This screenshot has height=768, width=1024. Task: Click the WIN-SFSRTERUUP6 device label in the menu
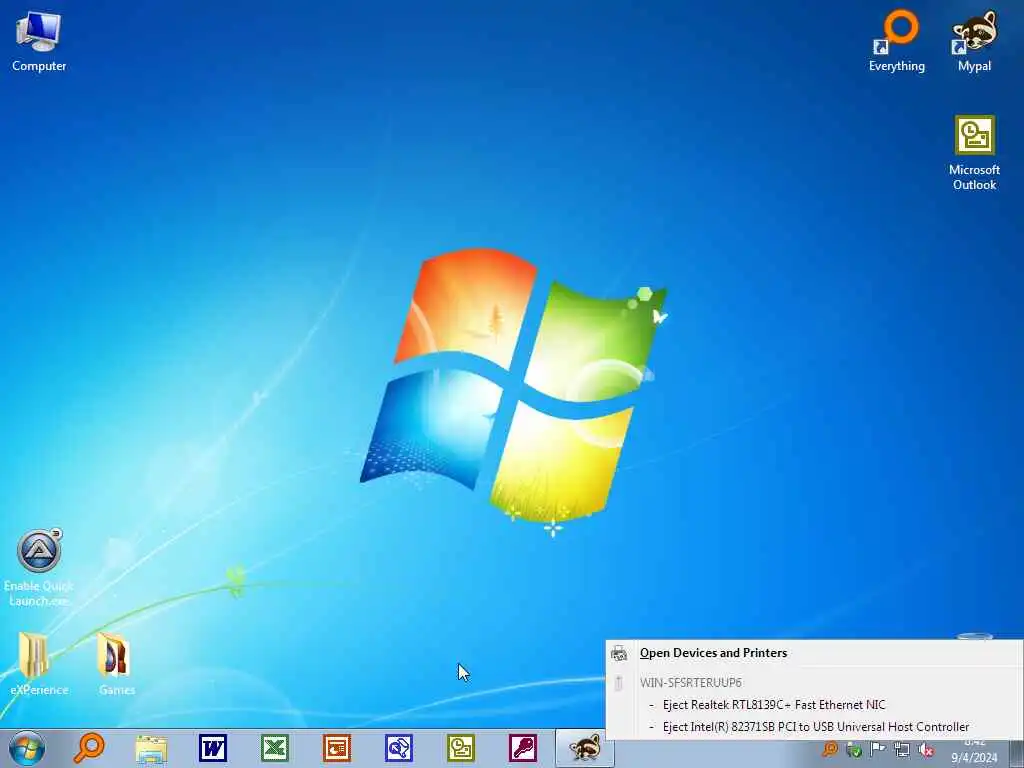[x=690, y=682]
